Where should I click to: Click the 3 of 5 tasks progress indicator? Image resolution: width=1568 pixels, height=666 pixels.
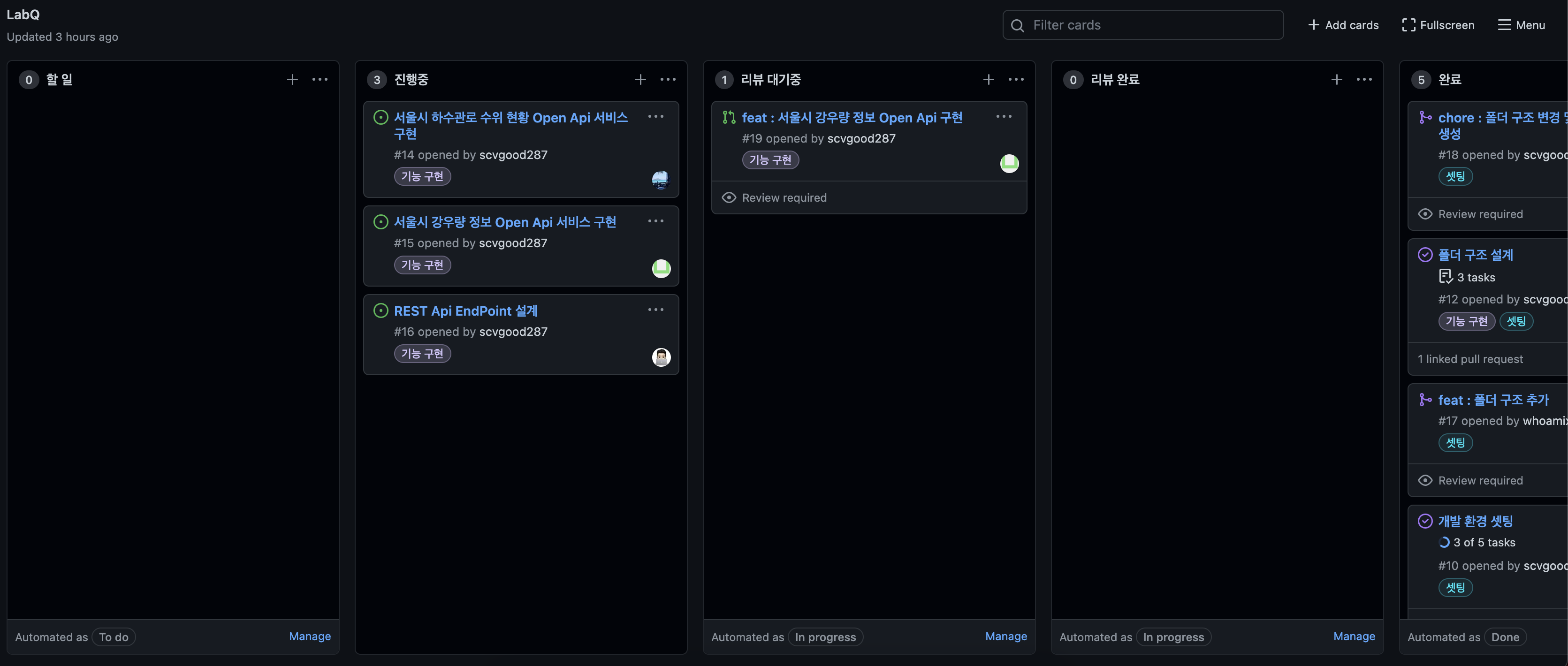point(1477,543)
